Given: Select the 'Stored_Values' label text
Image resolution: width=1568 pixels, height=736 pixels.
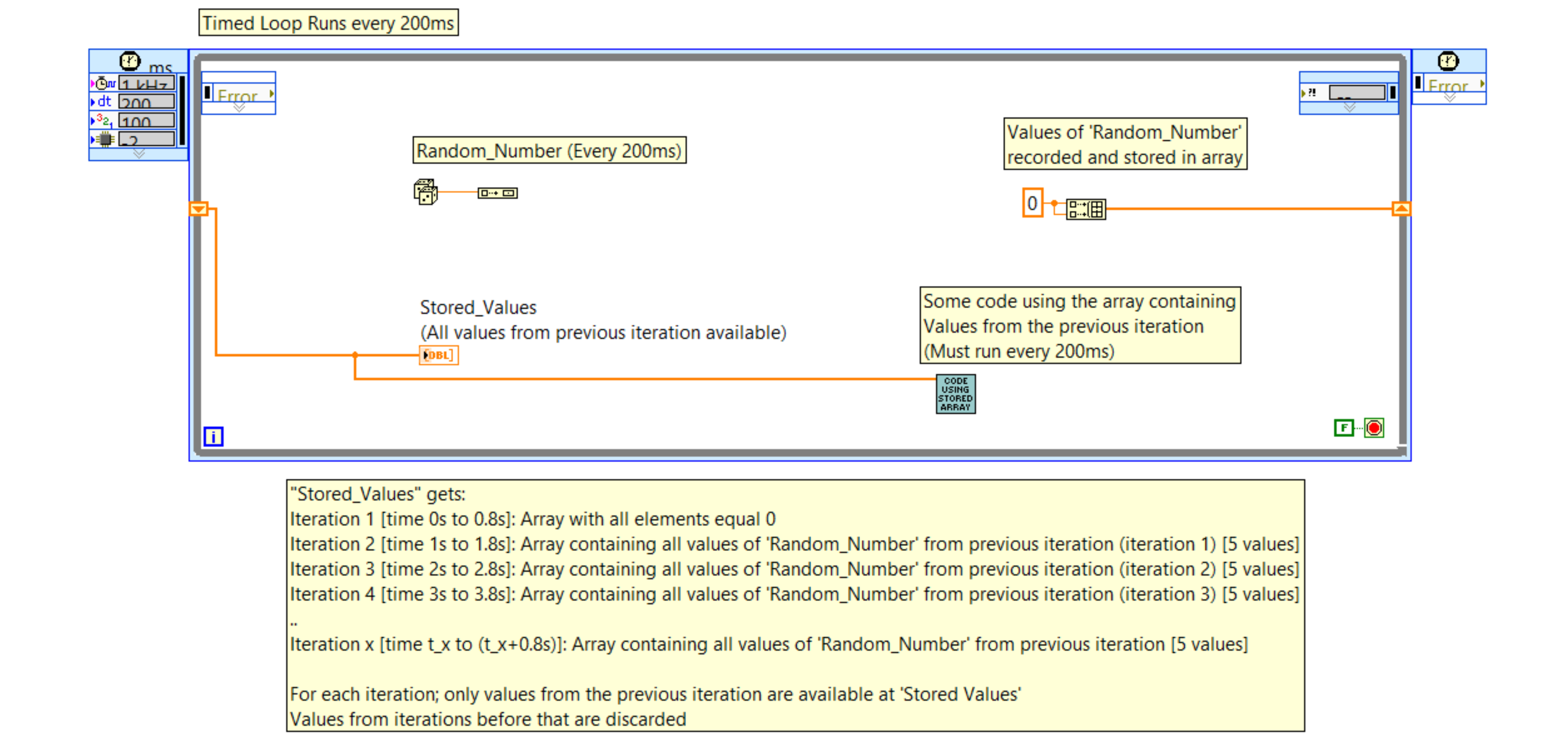Looking at the screenshot, I should click(478, 307).
